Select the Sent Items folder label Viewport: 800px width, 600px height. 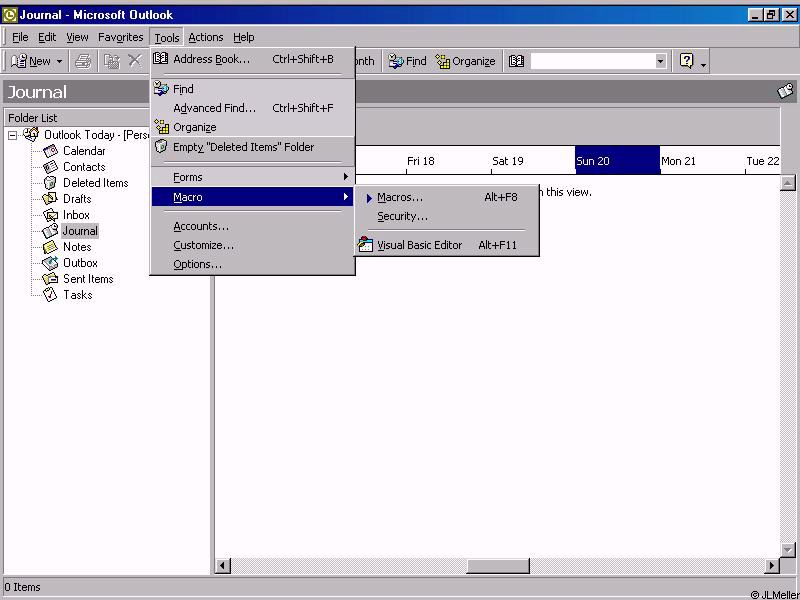tap(88, 279)
